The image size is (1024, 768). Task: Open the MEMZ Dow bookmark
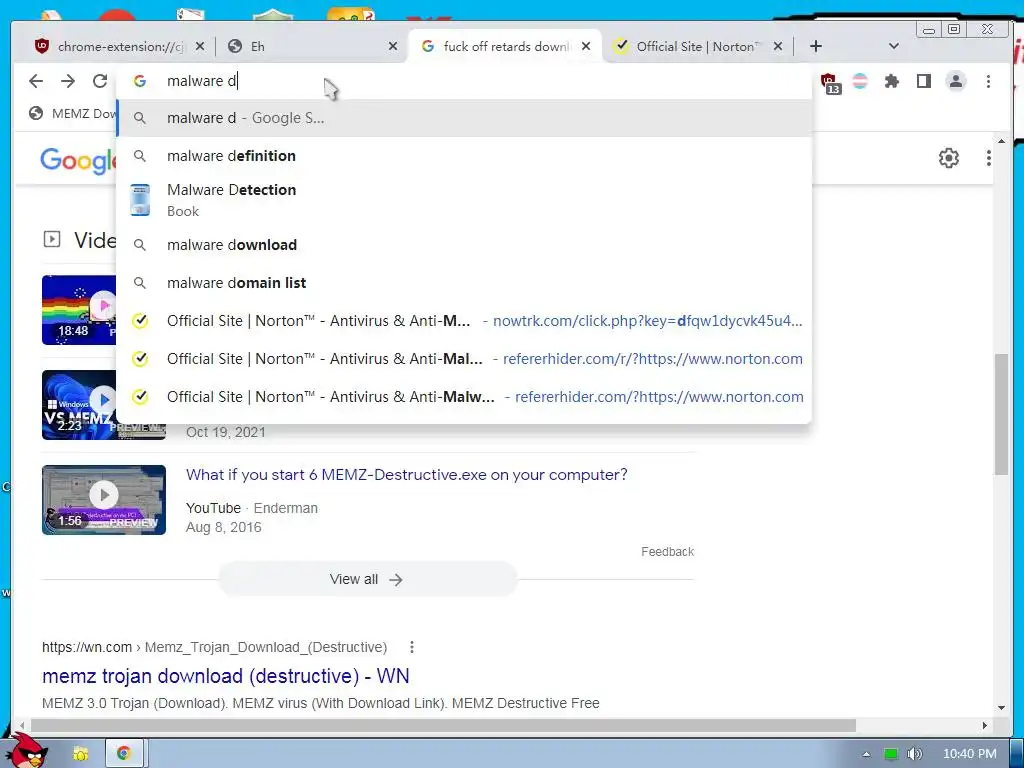point(73,114)
